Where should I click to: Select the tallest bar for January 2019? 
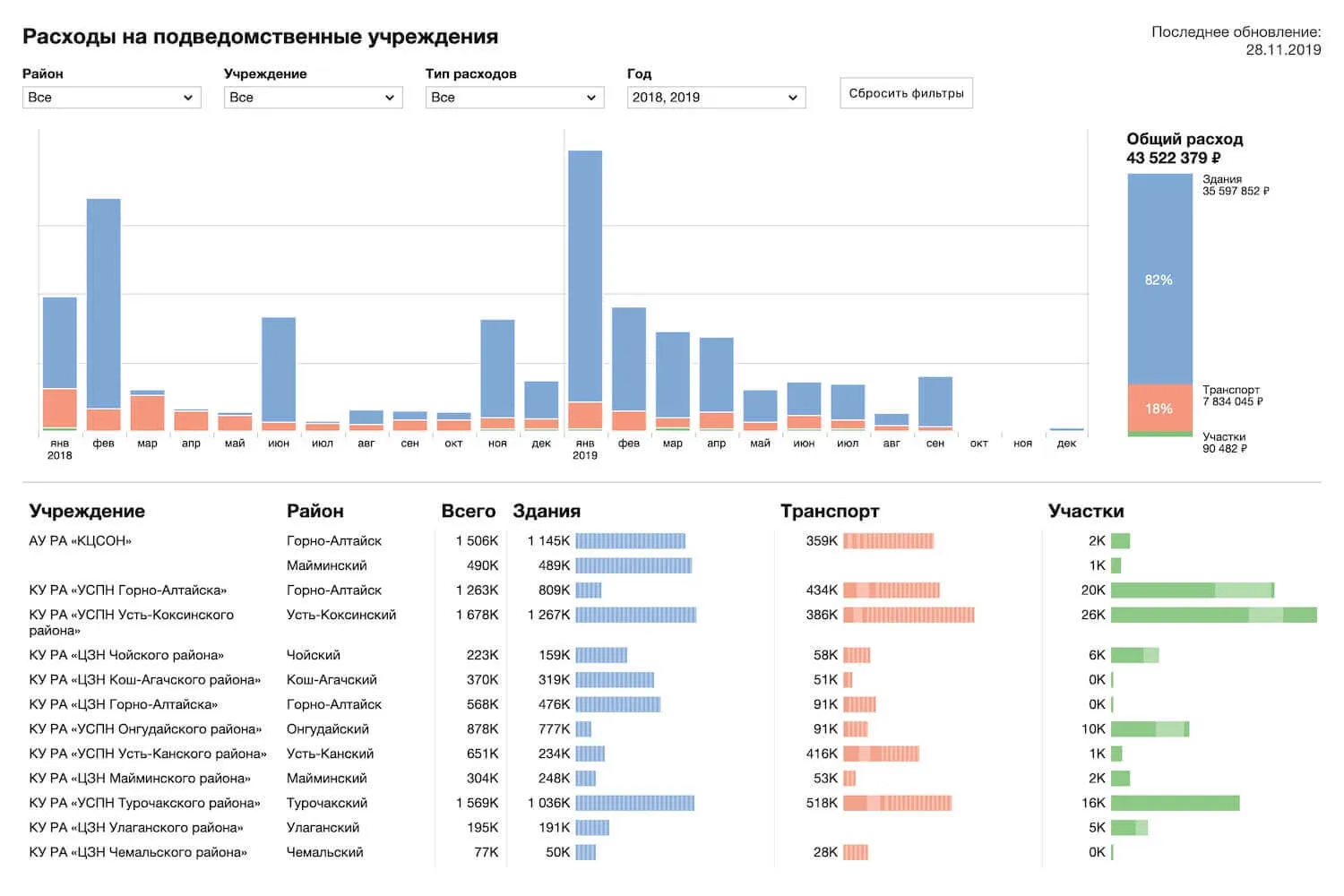tap(585, 276)
